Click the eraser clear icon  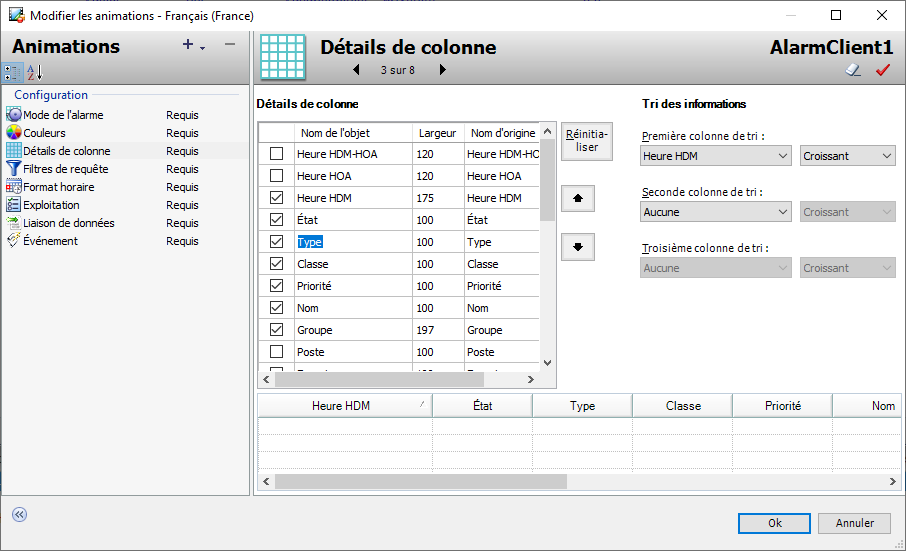(853, 70)
